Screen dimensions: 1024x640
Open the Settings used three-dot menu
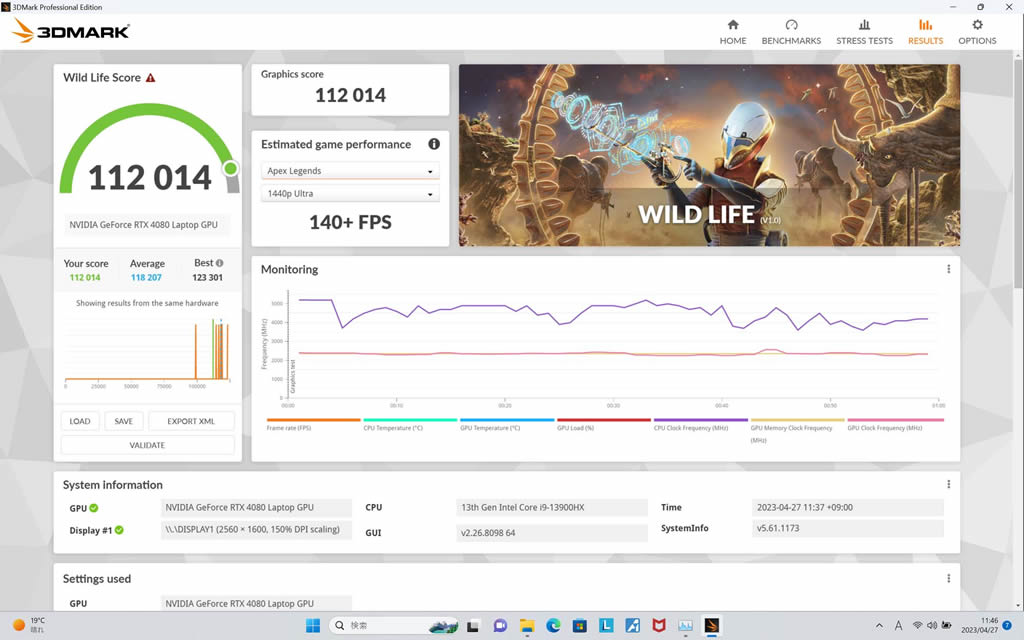(948, 579)
